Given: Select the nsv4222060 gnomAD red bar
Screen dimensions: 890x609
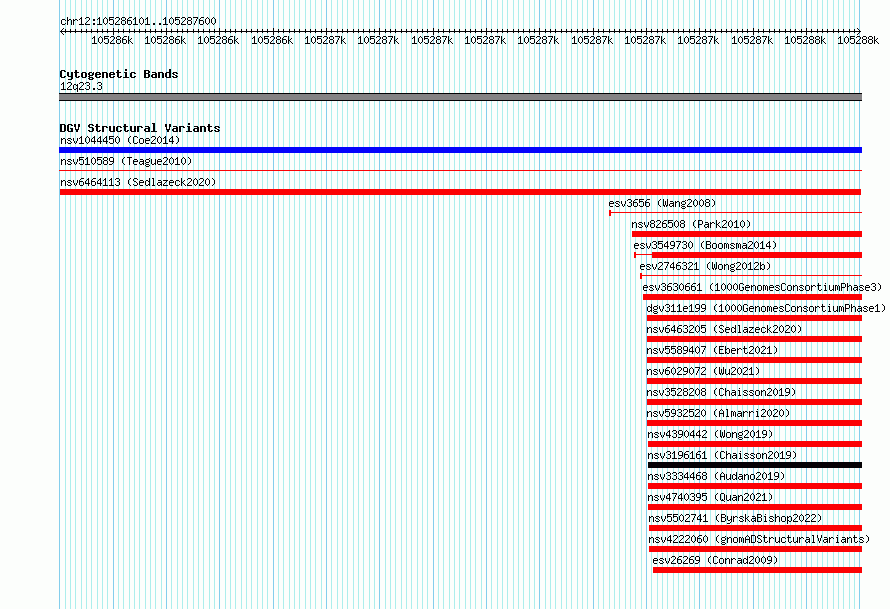Looking at the screenshot, I should click(755, 549).
